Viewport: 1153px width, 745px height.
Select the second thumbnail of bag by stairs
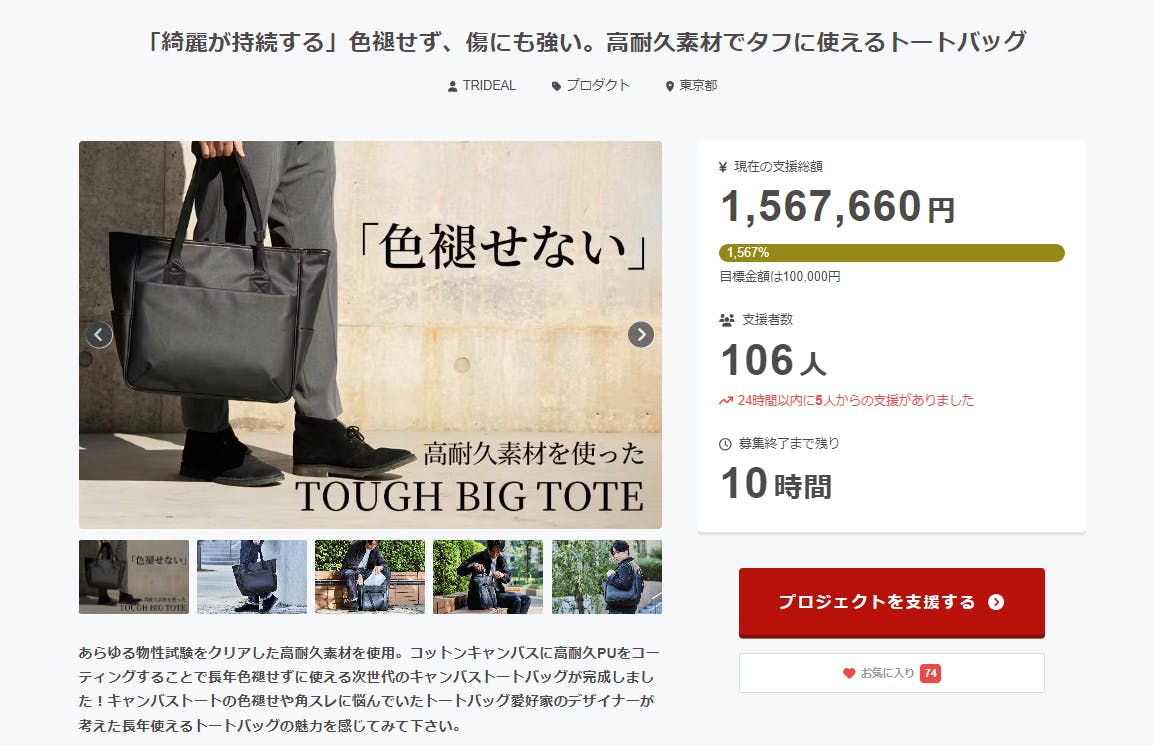pos(252,577)
